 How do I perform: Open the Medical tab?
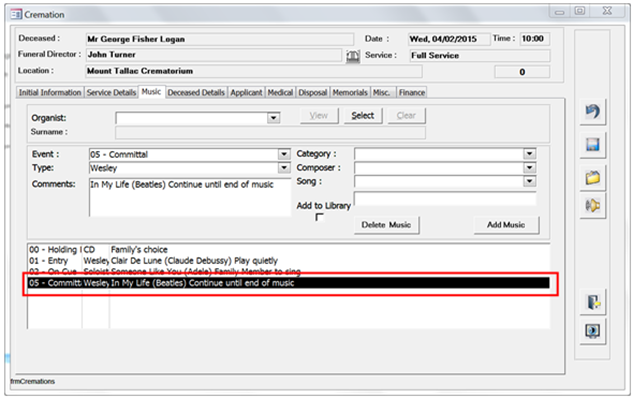click(280, 92)
